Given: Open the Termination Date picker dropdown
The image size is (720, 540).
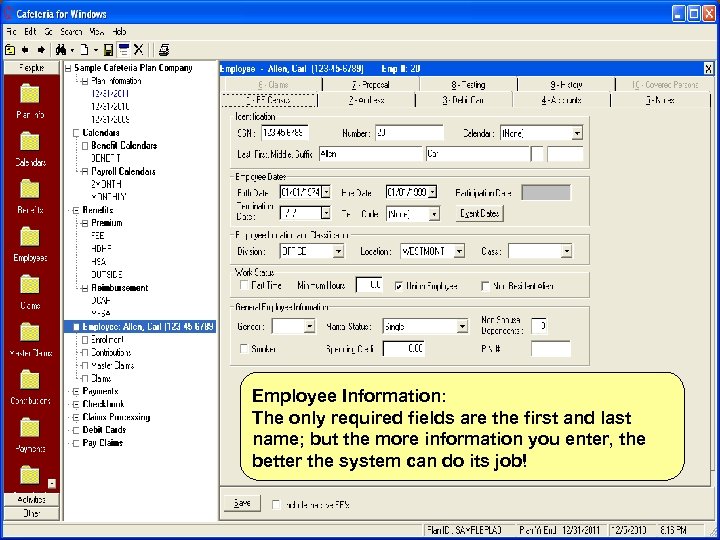Looking at the screenshot, I should (326, 213).
